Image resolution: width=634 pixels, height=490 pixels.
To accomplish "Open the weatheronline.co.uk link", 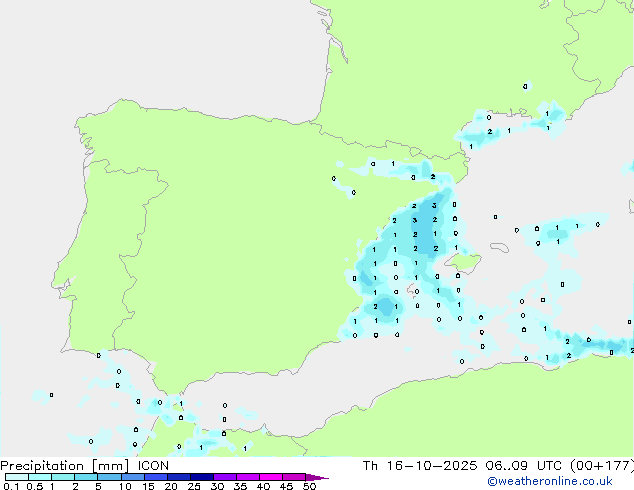I will [x=549, y=481].
